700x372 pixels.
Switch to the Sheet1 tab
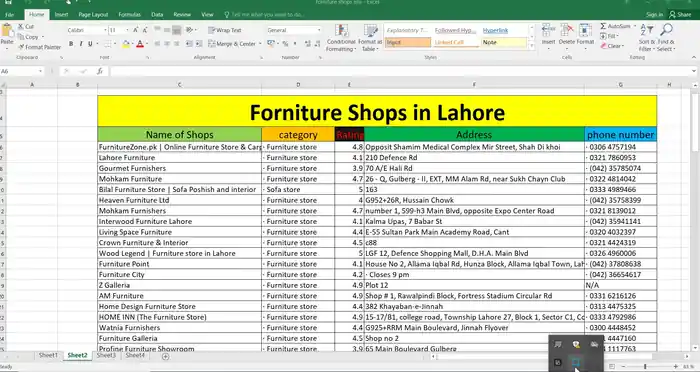coord(48,355)
